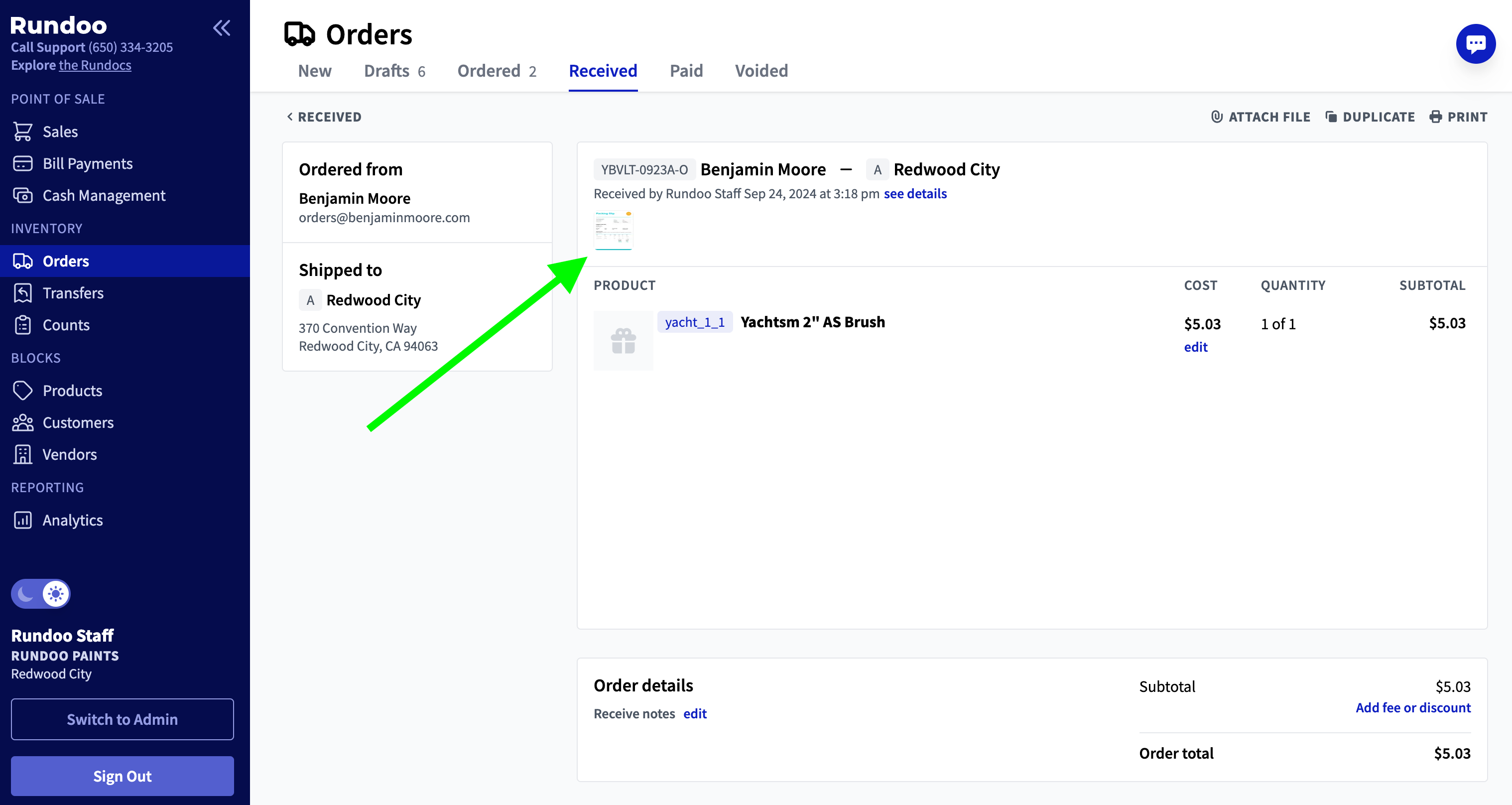Image resolution: width=1512 pixels, height=805 pixels.
Task: Select the Received tab
Action: 603,71
